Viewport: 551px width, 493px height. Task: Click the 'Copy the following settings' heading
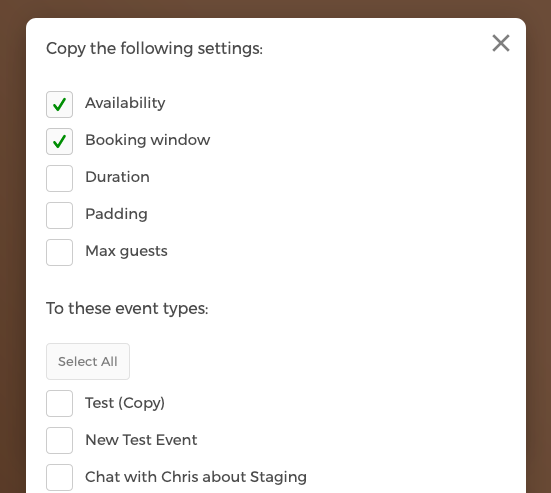tap(154, 48)
